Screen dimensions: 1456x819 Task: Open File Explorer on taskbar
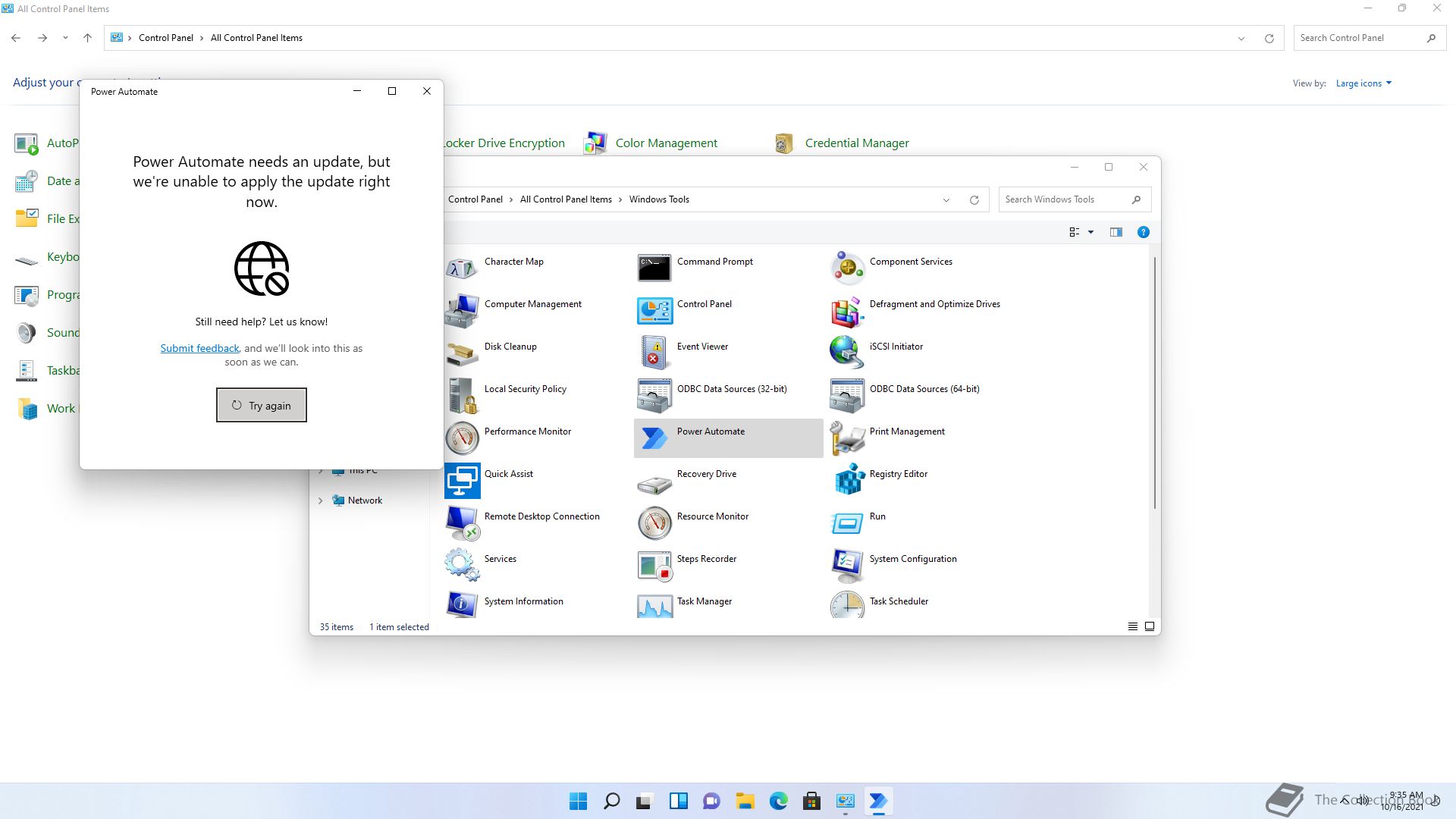[745, 801]
